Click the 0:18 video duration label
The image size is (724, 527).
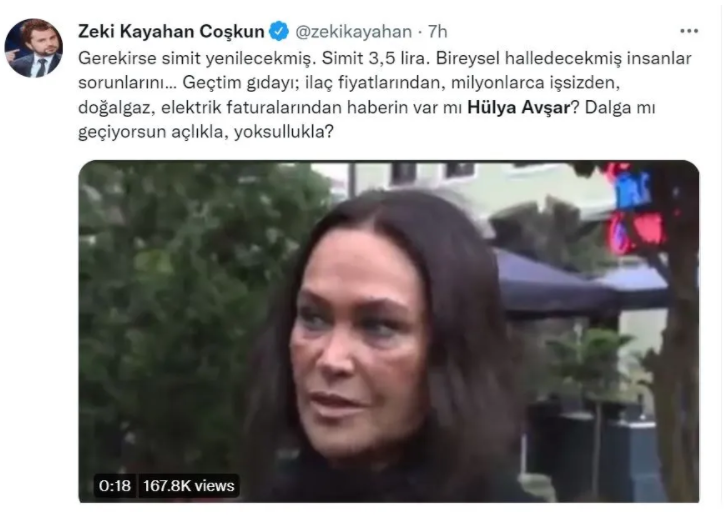(115, 486)
